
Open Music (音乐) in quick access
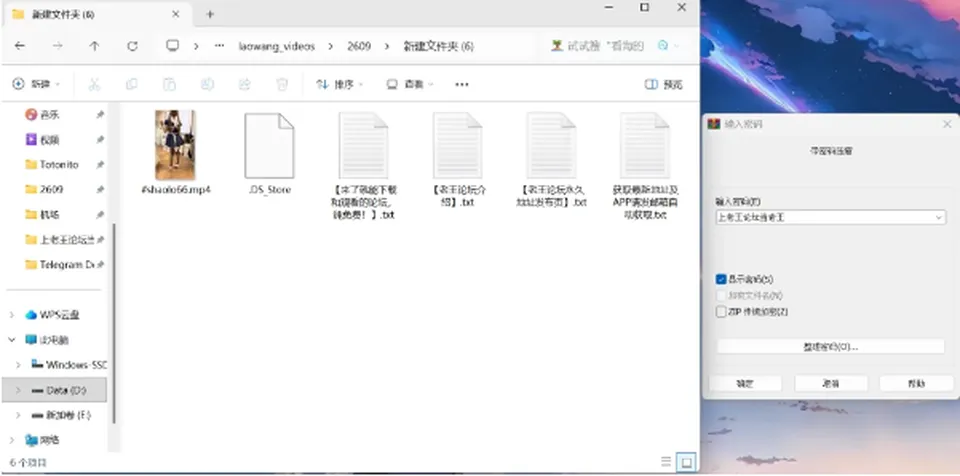click(x=50, y=115)
